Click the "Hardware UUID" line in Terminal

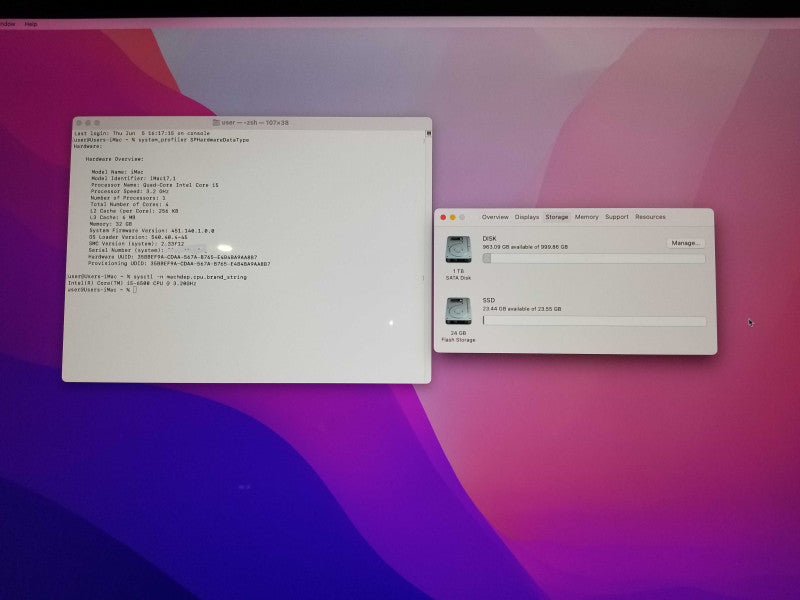click(x=172, y=257)
